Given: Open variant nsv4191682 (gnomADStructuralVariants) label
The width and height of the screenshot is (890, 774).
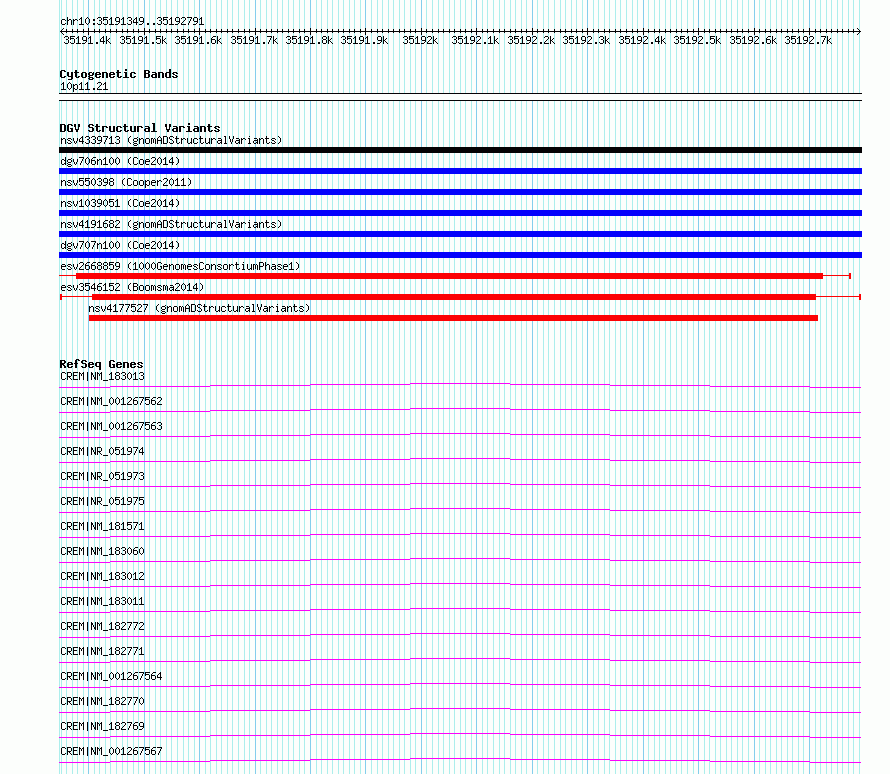Looking at the screenshot, I should (171, 224).
